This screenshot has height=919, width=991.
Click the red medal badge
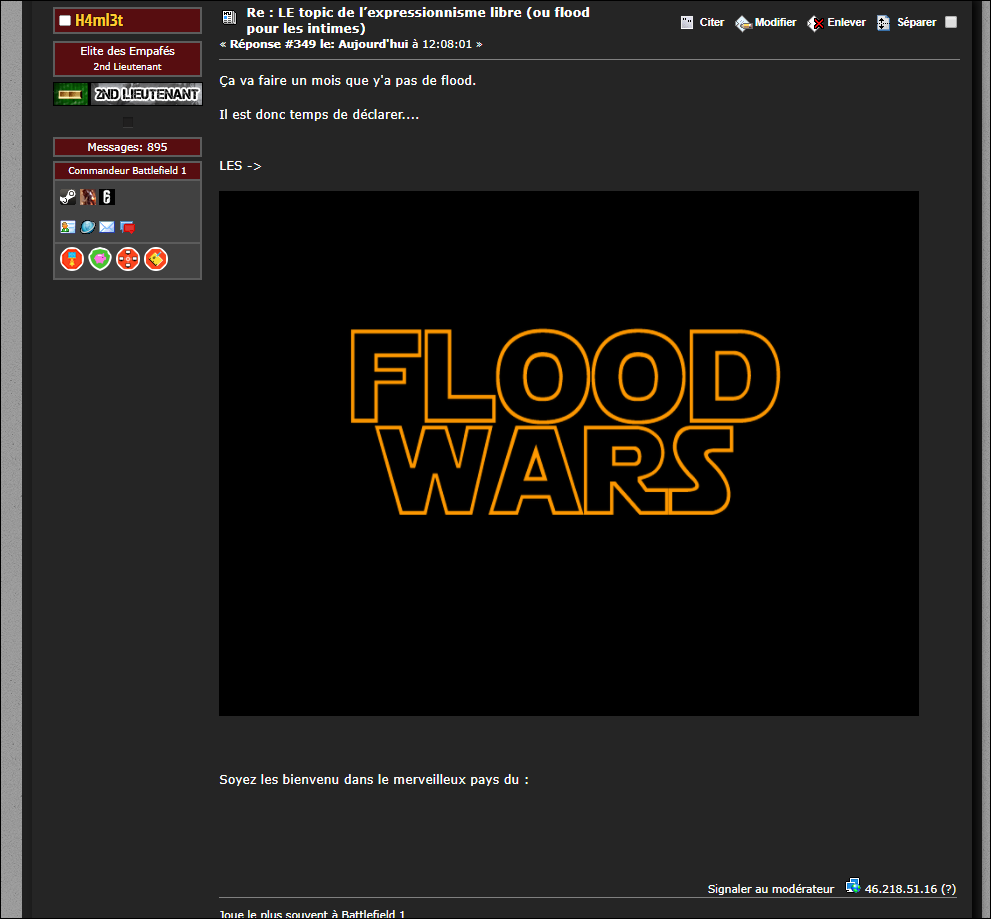(72, 259)
